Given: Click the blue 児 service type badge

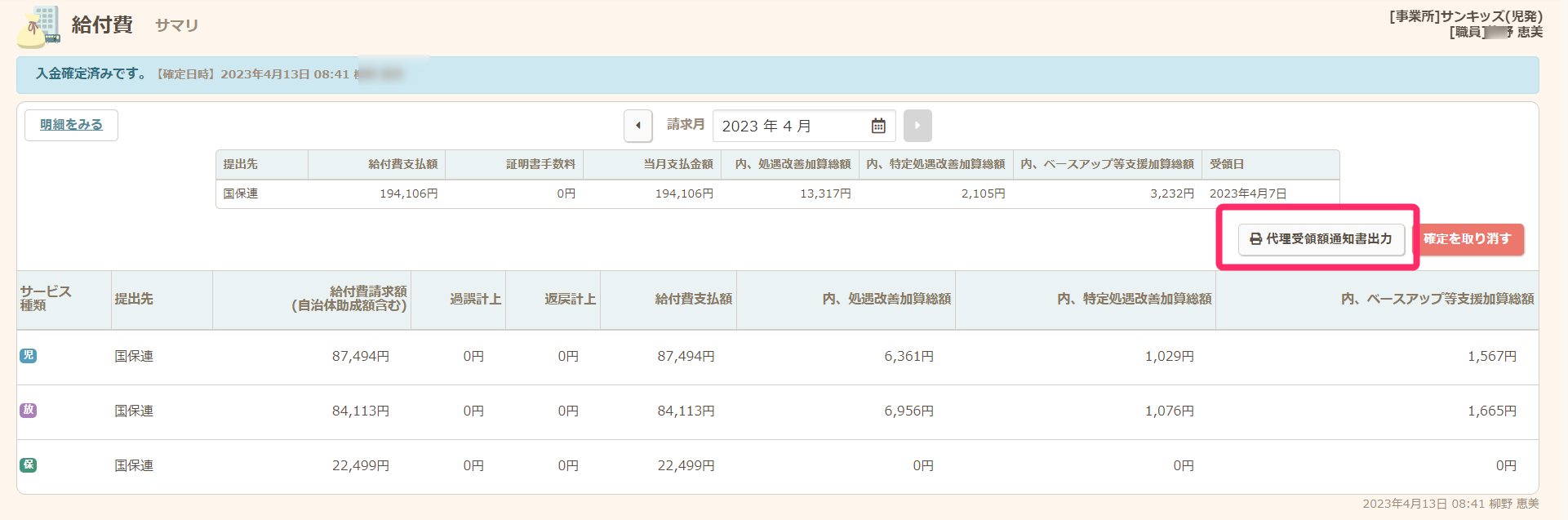Looking at the screenshot, I should pyautogui.click(x=29, y=356).
